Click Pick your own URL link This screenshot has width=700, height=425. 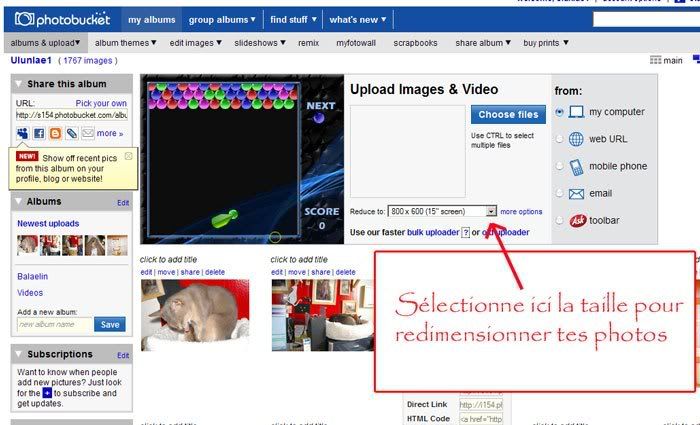point(101,103)
